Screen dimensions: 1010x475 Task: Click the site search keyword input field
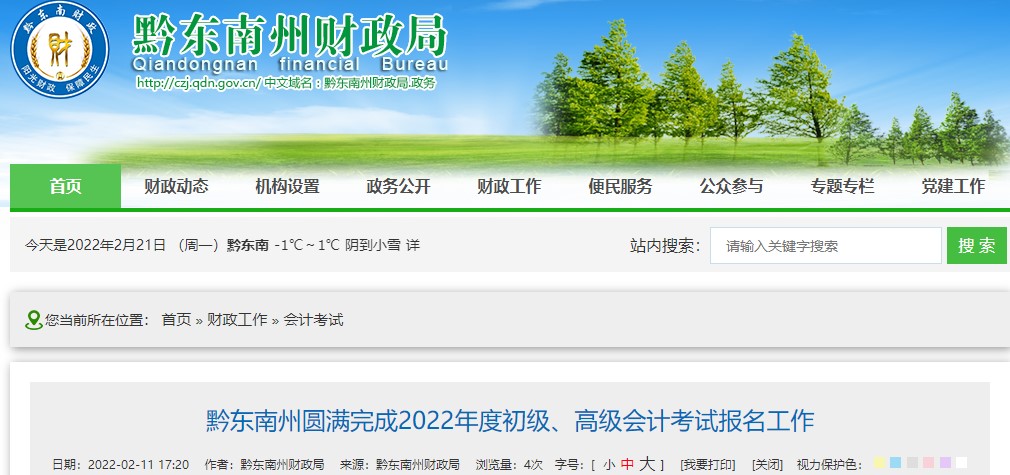point(825,246)
